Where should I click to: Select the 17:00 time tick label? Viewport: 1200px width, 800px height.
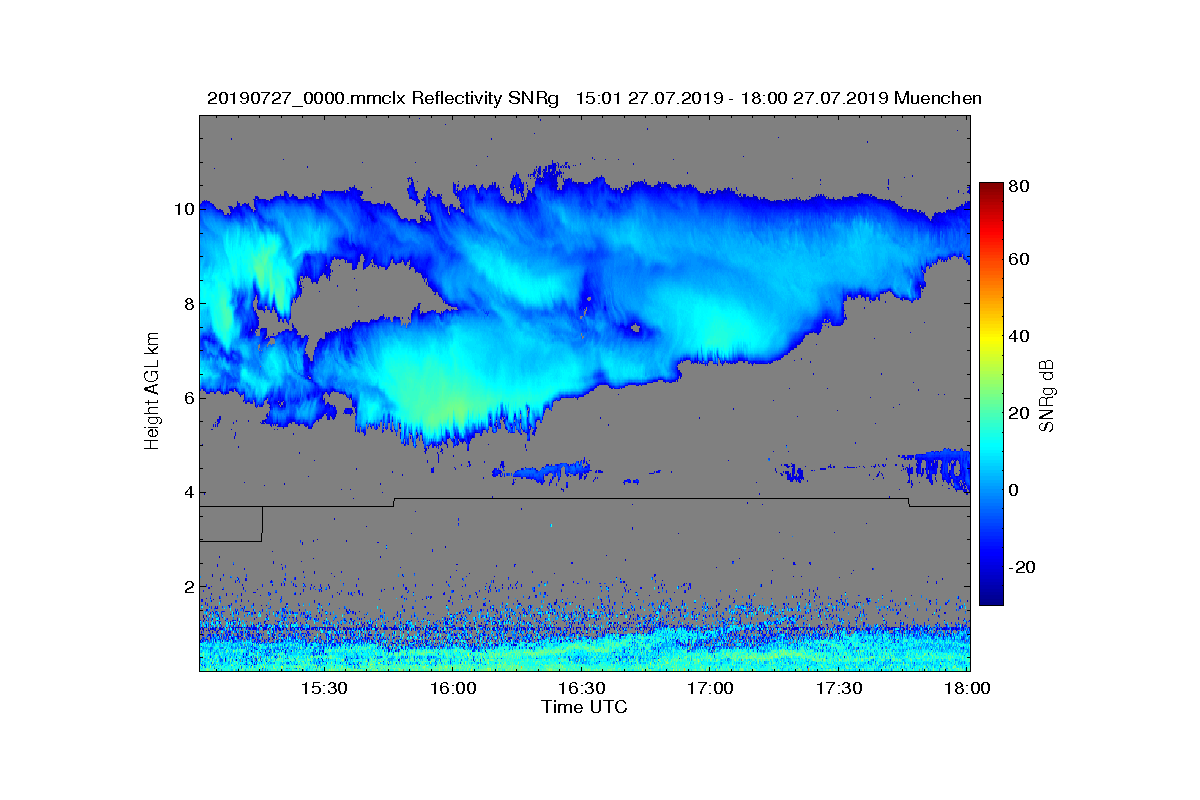click(711, 689)
